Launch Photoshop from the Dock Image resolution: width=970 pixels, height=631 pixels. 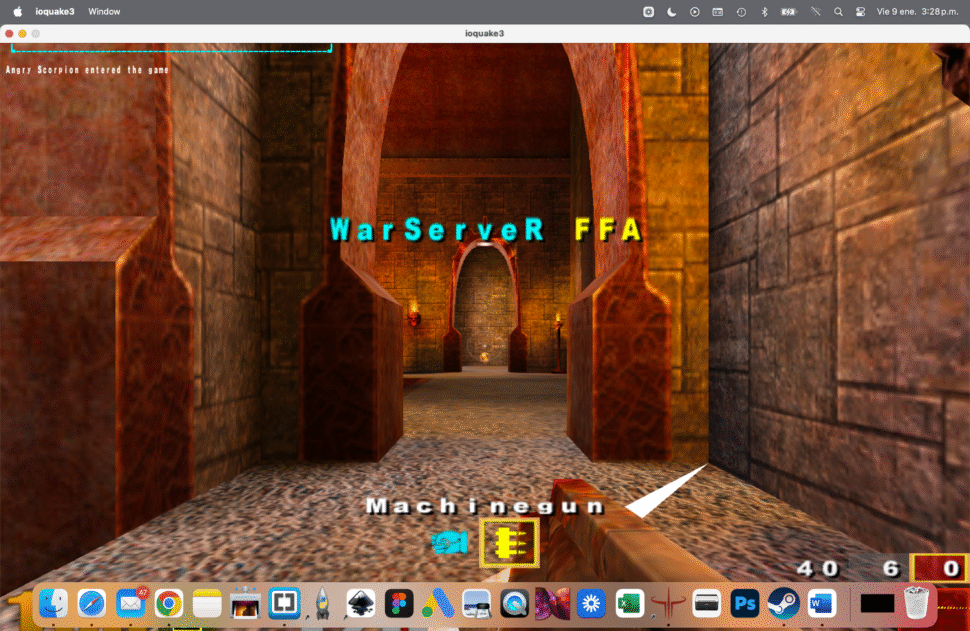click(743, 604)
